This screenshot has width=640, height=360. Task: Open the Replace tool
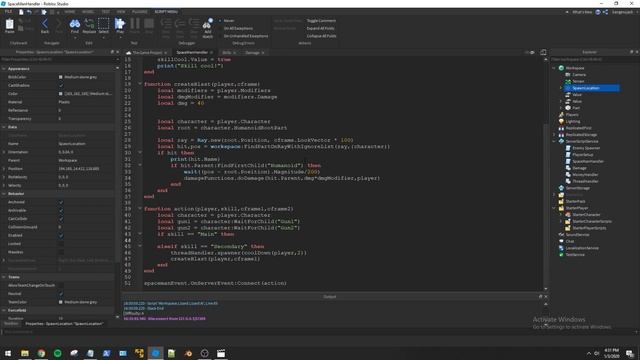89,25
